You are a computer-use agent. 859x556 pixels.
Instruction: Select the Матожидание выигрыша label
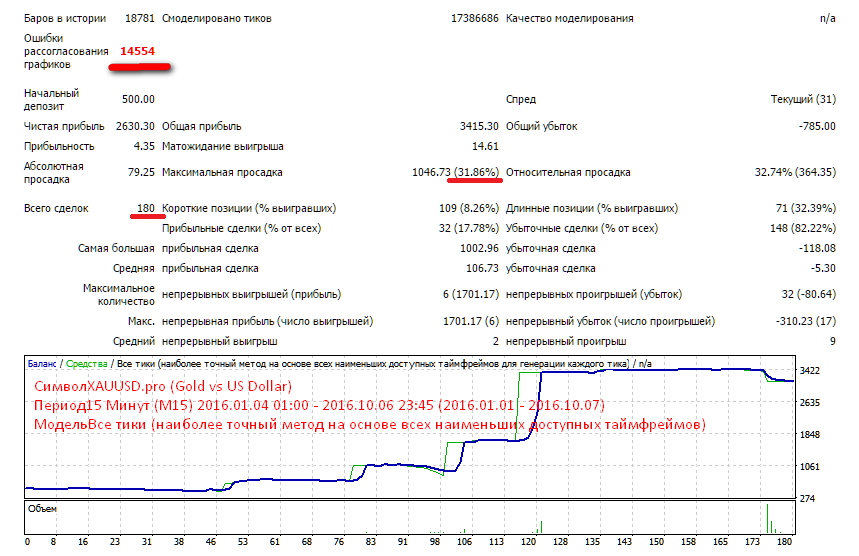[x=222, y=146]
